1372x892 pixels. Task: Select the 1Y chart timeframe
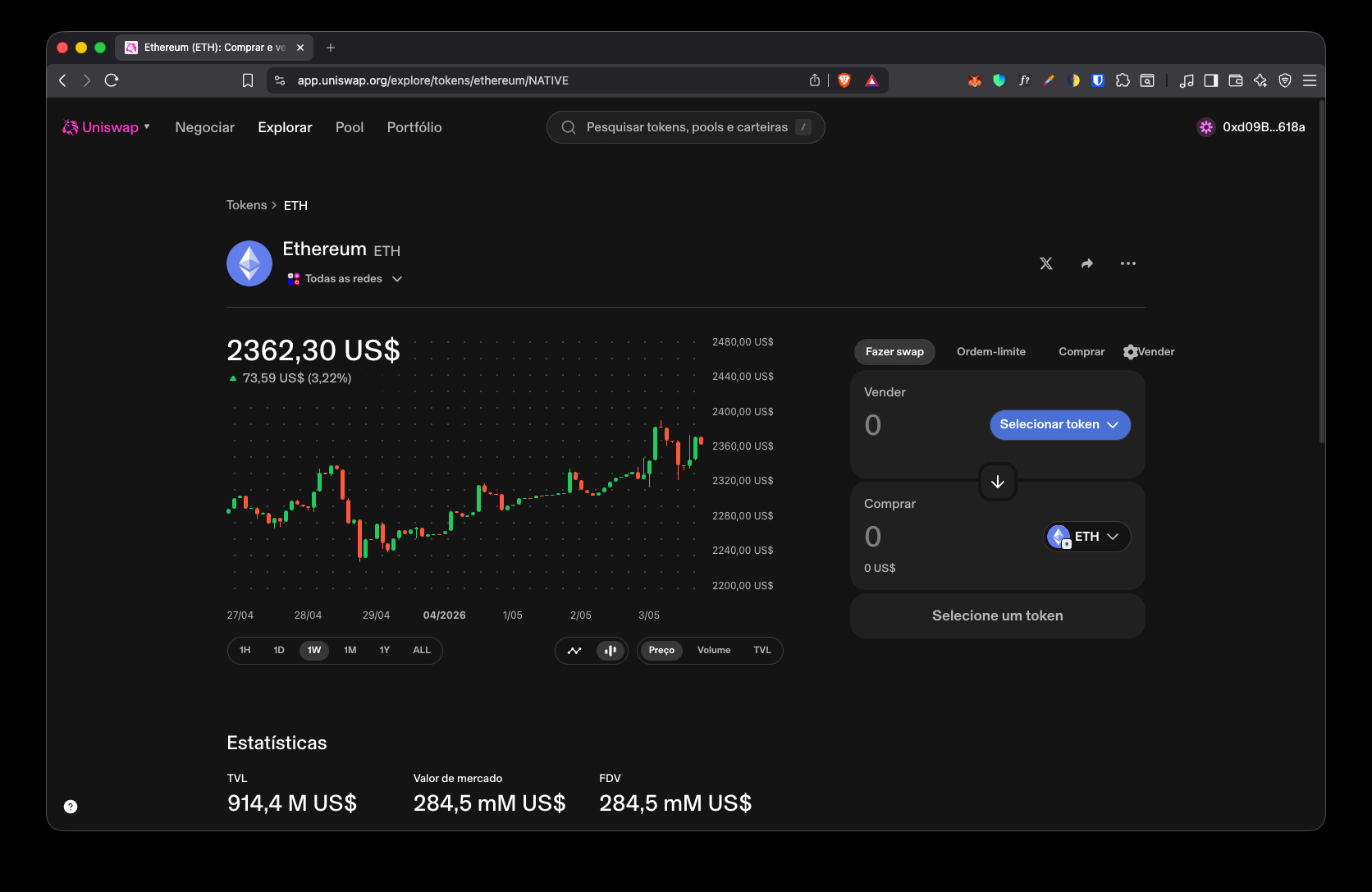[x=385, y=650]
